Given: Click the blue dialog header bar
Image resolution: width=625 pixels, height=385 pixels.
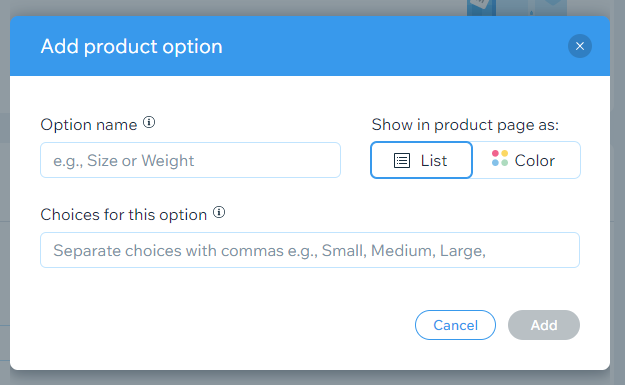Looking at the screenshot, I should point(310,46).
